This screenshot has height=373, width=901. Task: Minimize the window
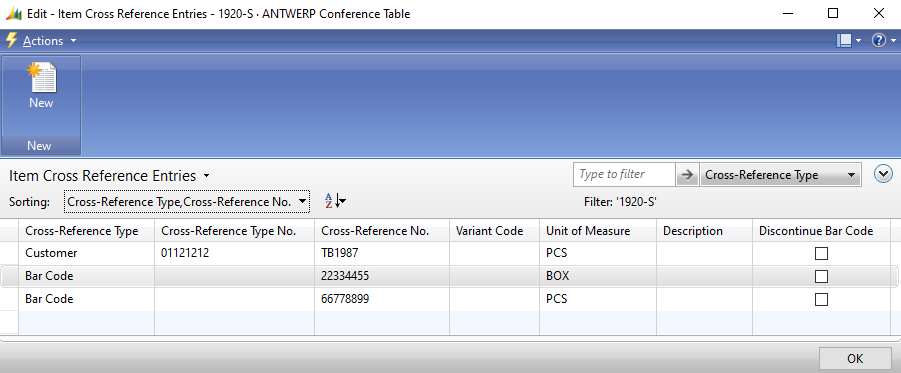coord(787,14)
